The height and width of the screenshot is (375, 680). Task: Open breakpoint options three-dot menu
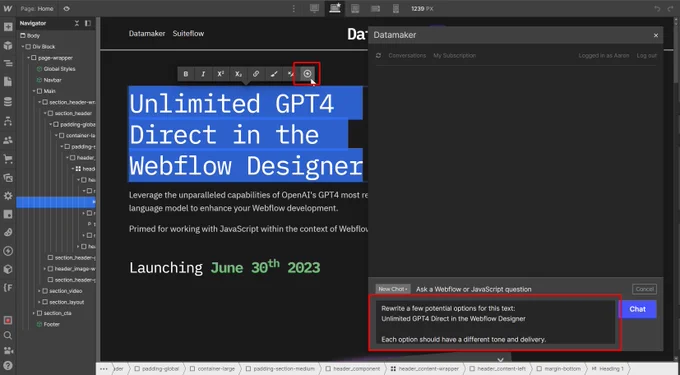pos(294,9)
